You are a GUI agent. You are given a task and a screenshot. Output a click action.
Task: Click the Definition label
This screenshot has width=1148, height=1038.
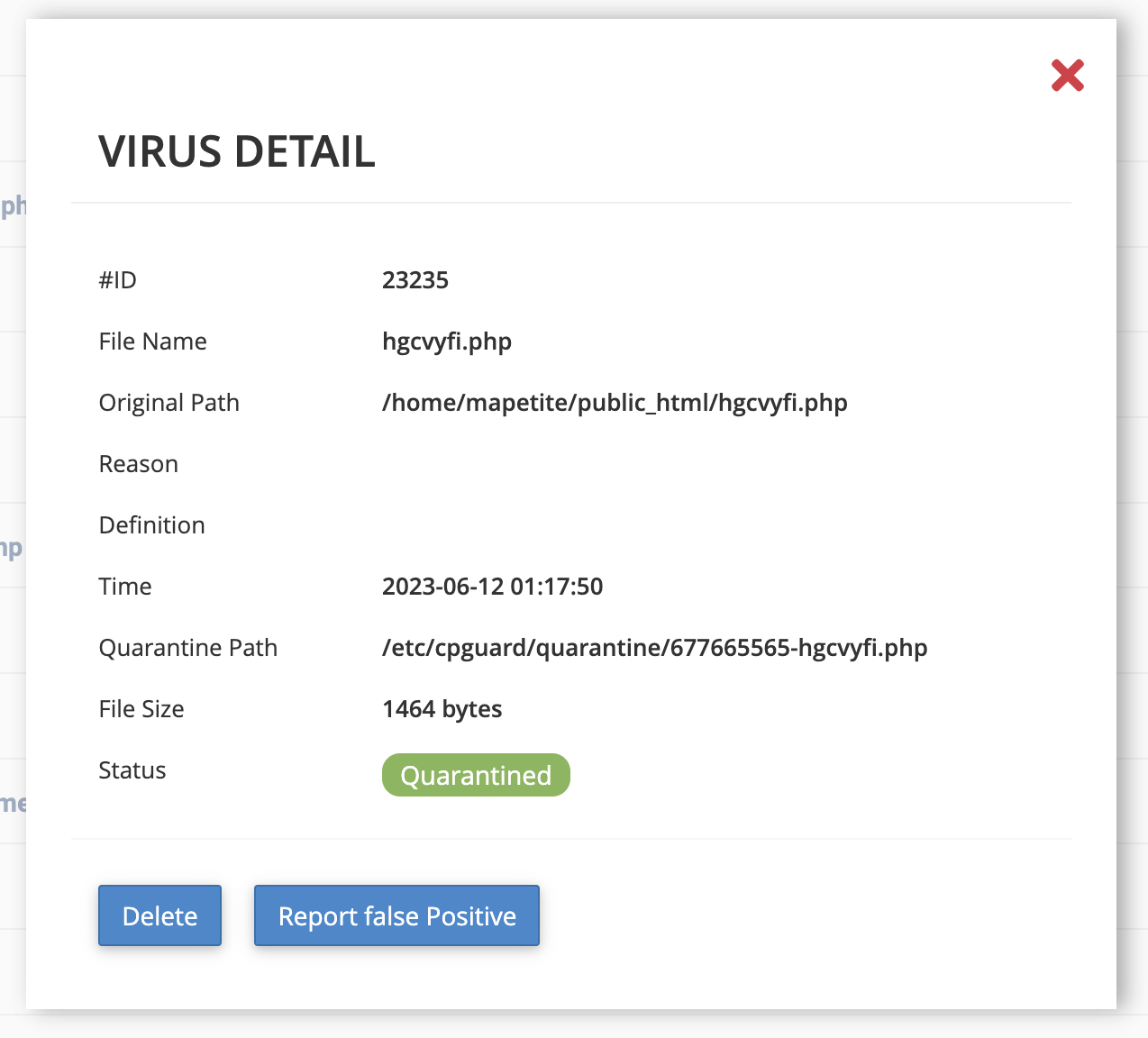(x=151, y=525)
